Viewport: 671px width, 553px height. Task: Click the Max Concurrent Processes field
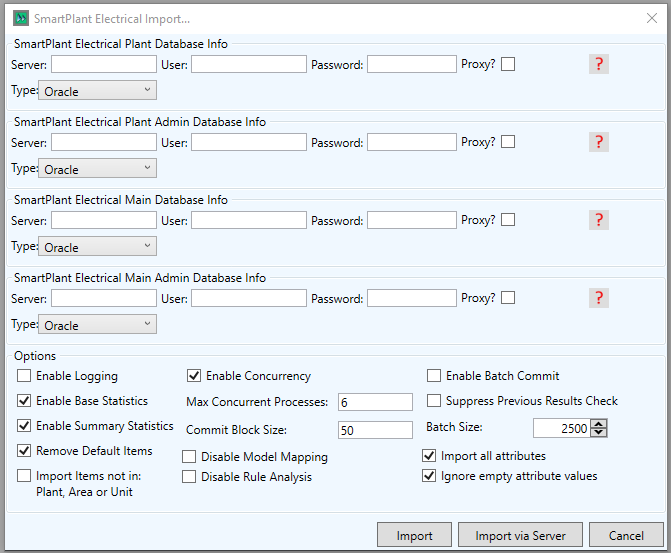pyautogui.click(x=375, y=402)
